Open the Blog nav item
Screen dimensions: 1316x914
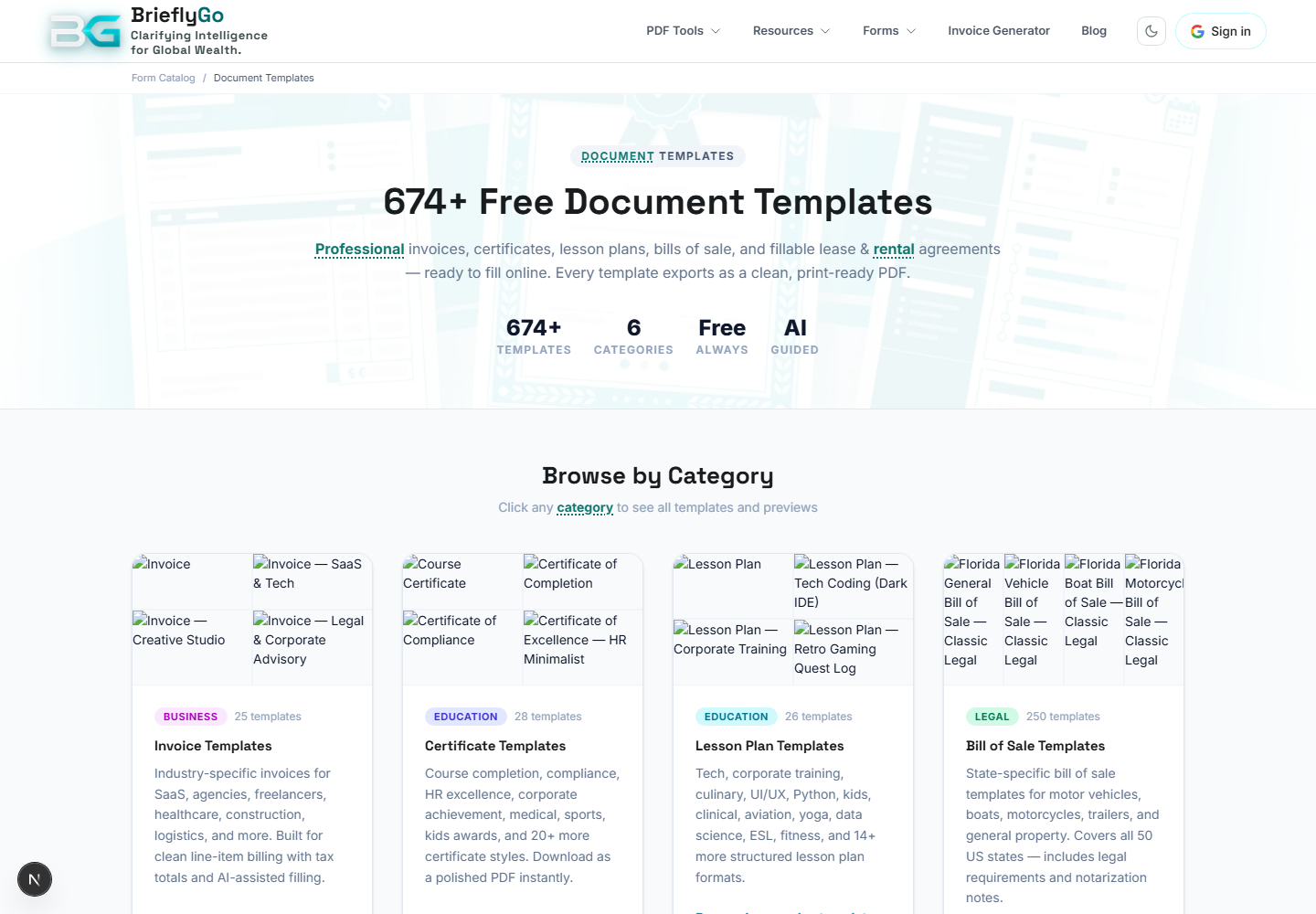tap(1094, 31)
